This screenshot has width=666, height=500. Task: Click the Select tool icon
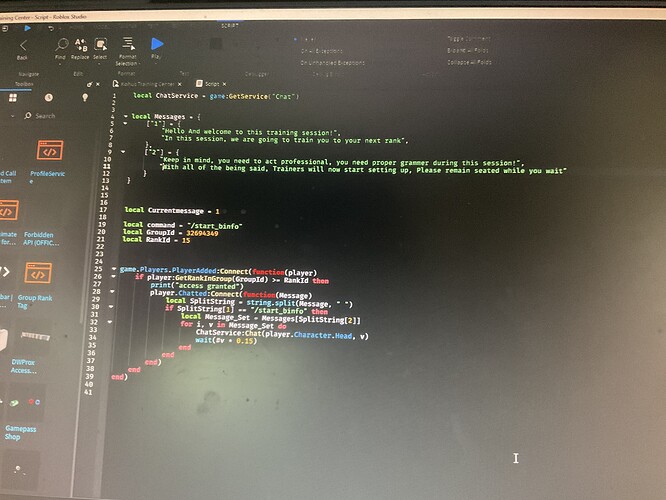(x=101, y=44)
